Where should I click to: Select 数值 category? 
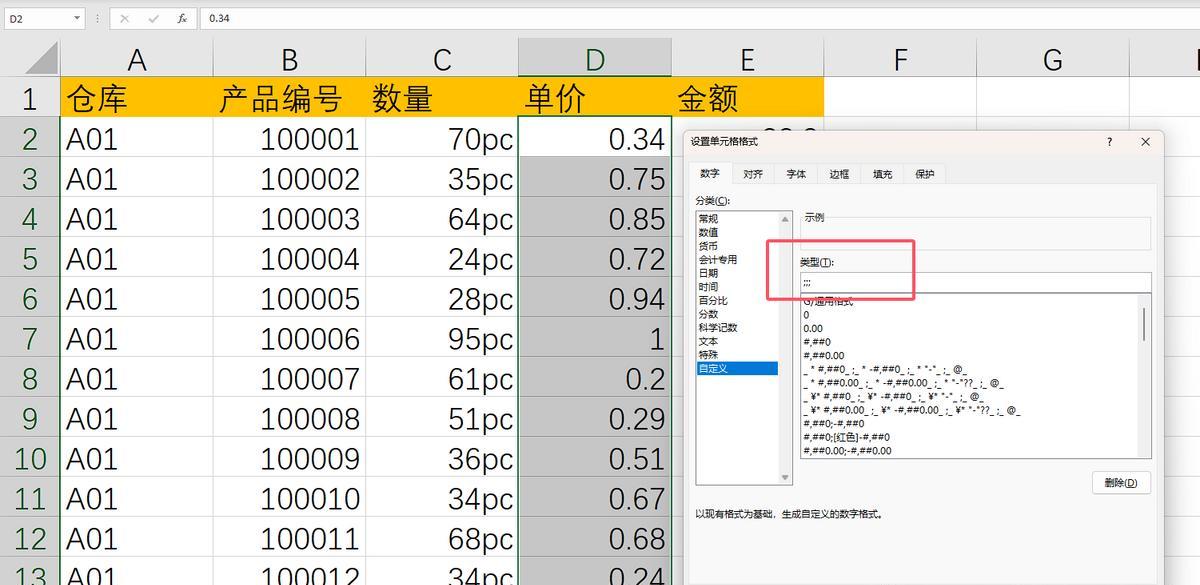click(x=737, y=232)
